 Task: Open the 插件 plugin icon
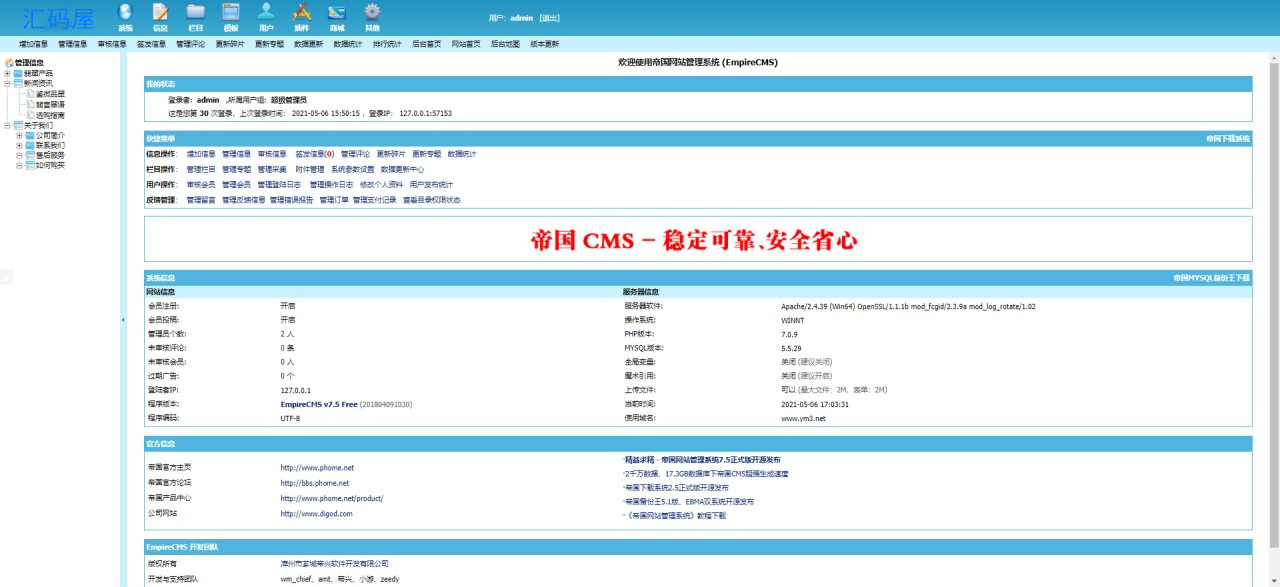click(x=301, y=12)
